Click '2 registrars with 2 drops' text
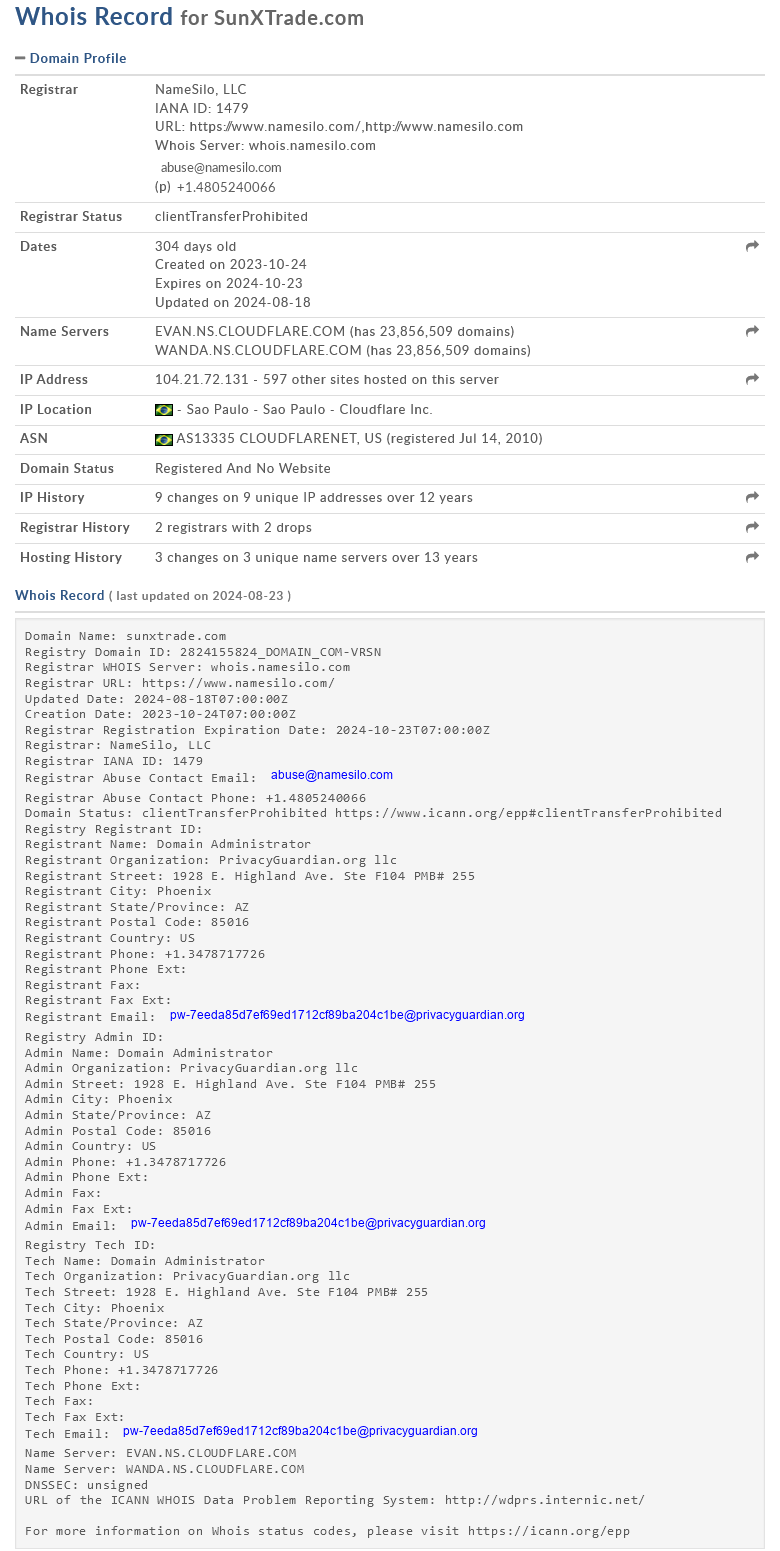 point(233,527)
